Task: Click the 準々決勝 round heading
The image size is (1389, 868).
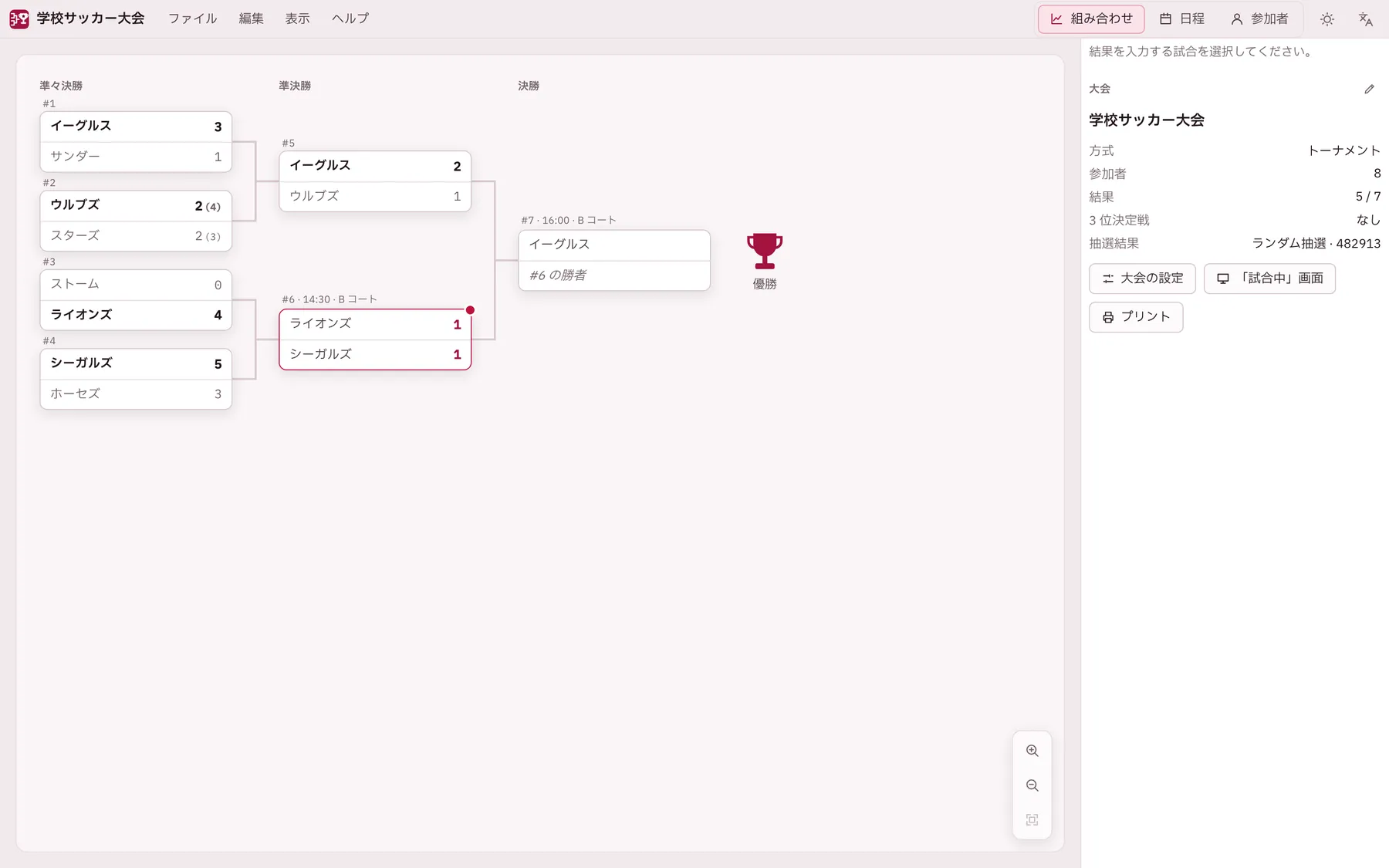Action: [61, 86]
